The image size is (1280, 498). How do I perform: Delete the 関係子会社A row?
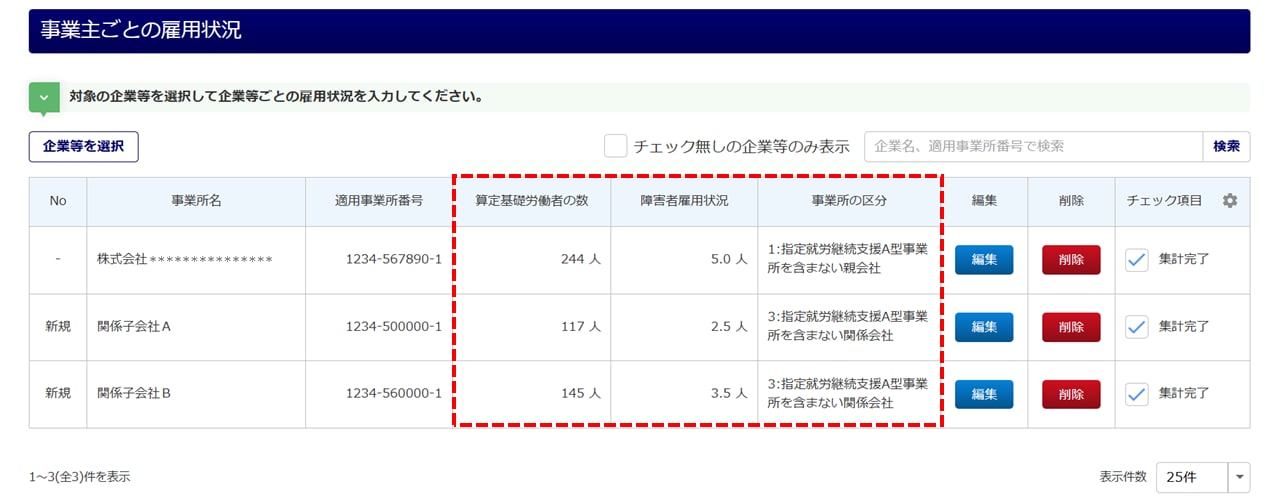1071,327
